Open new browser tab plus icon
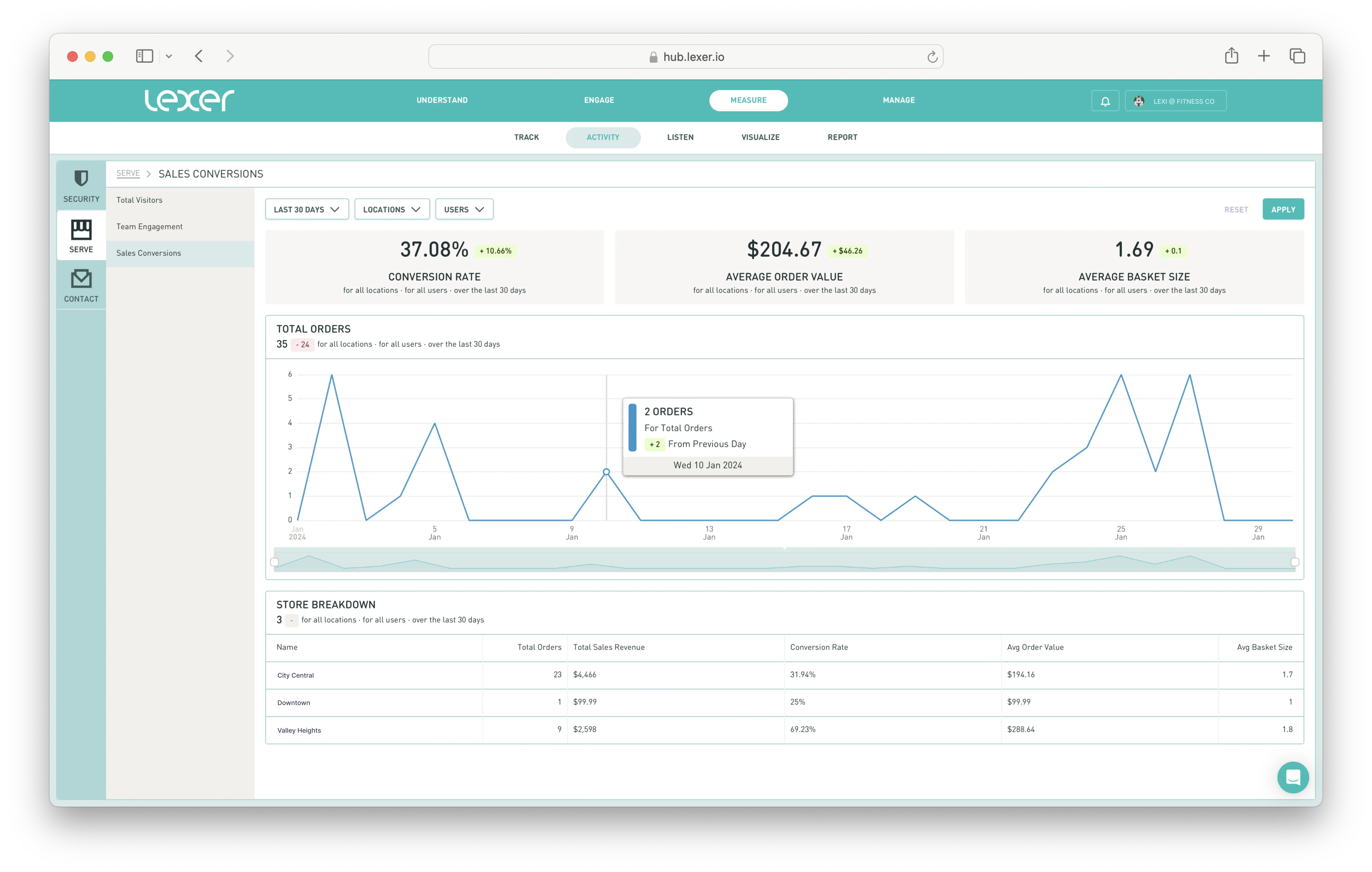The height and width of the screenshot is (872, 1372). tap(1263, 56)
